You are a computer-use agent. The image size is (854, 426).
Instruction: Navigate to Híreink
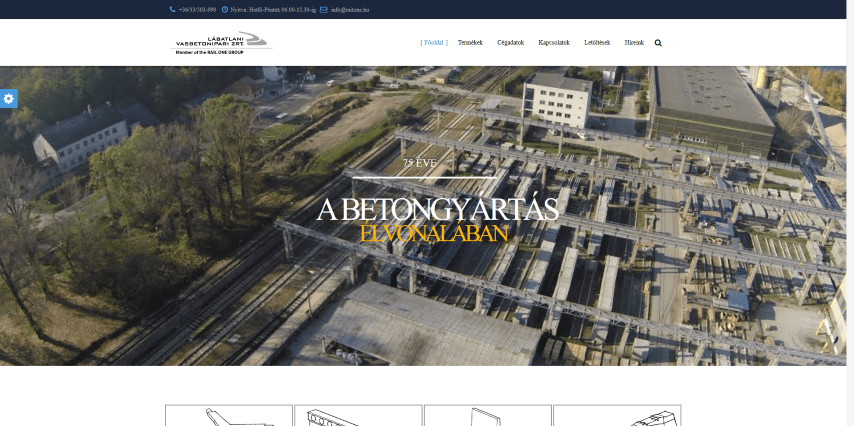(634, 43)
